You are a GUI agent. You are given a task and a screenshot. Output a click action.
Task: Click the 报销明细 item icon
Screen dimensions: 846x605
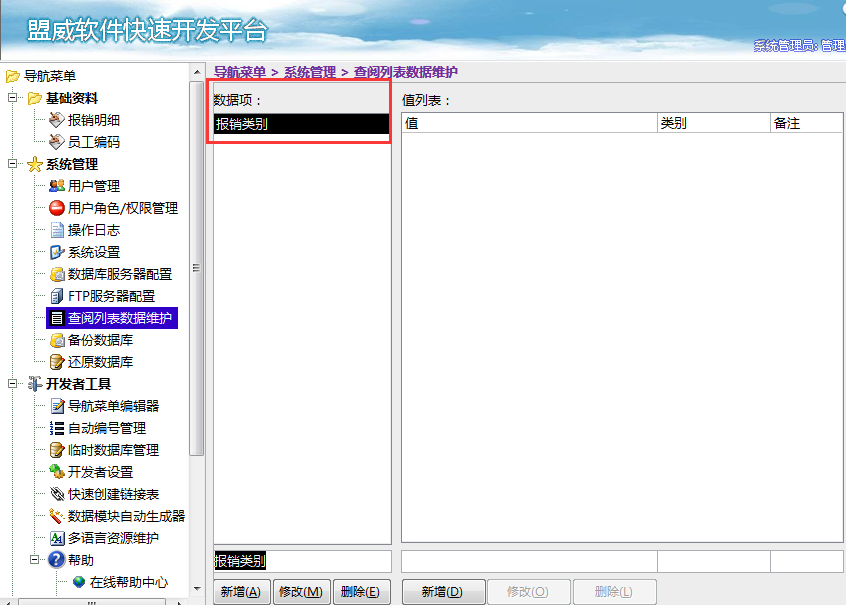tap(57, 120)
